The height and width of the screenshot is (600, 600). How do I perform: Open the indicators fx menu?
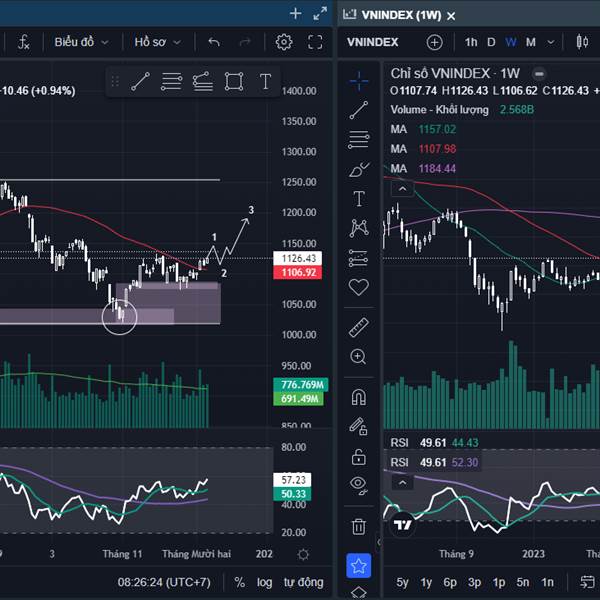click(23, 42)
